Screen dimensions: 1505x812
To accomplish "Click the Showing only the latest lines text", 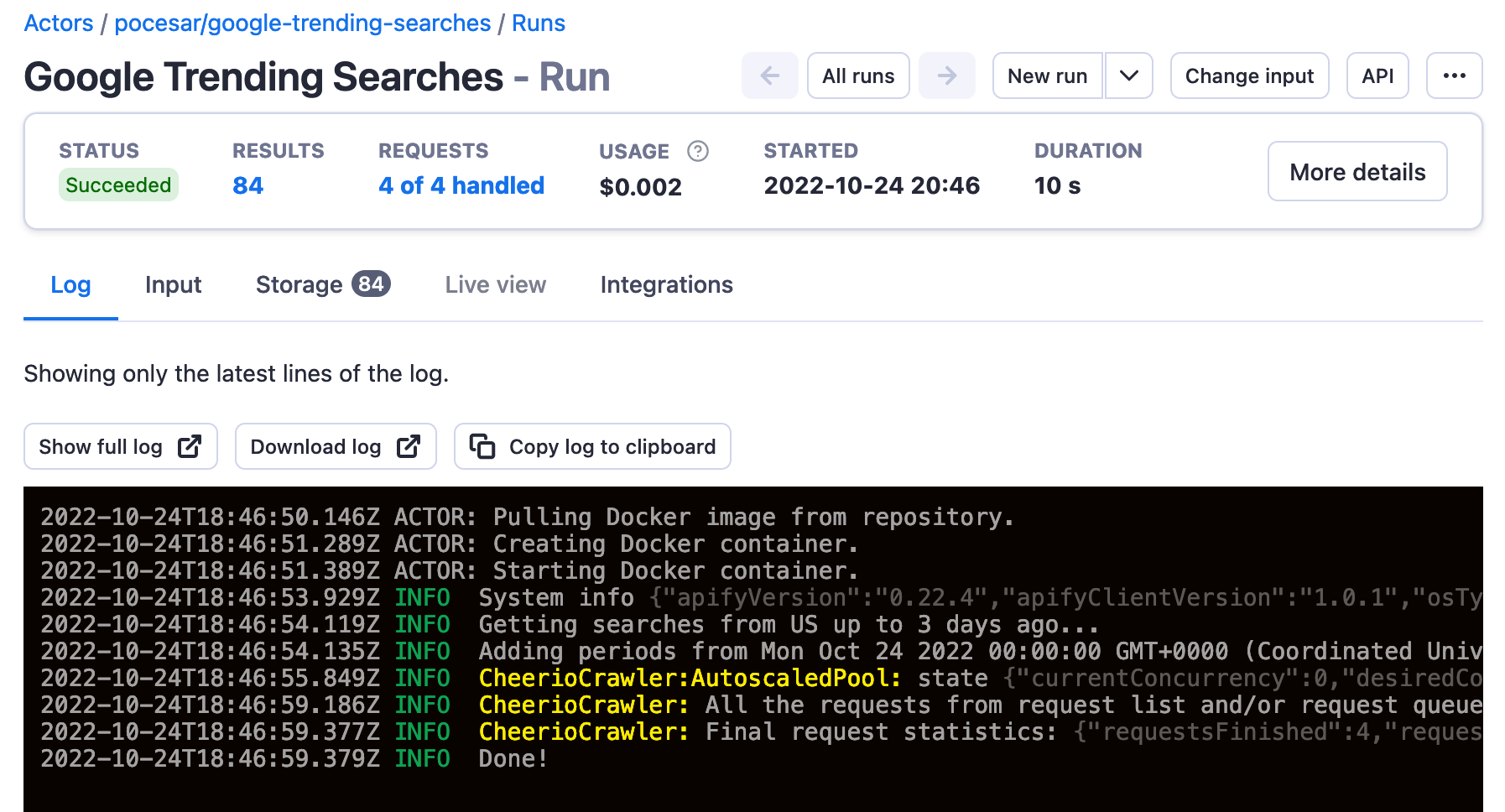I will click(x=237, y=373).
